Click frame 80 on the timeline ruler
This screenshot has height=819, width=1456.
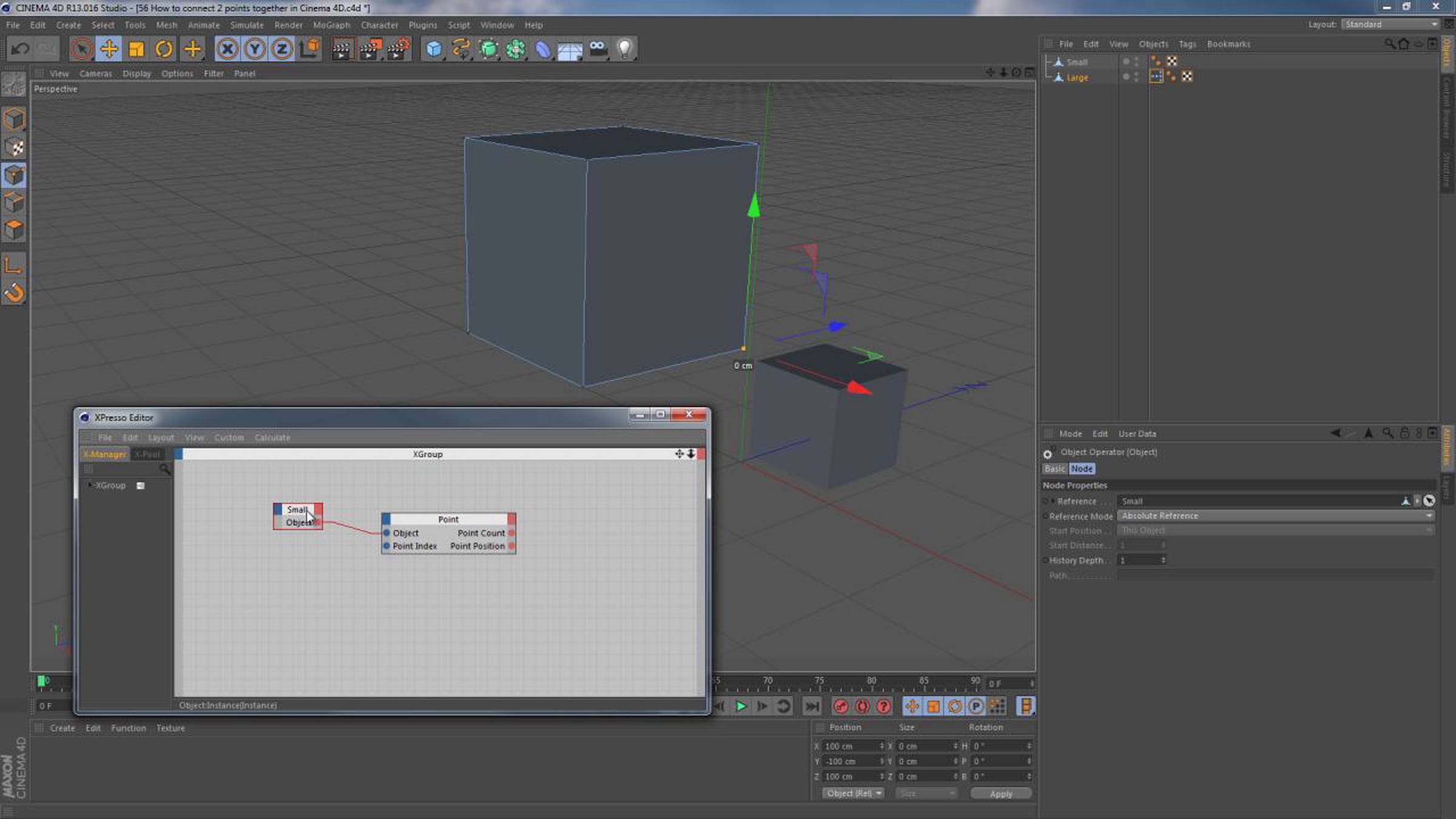pyautogui.click(x=871, y=681)
